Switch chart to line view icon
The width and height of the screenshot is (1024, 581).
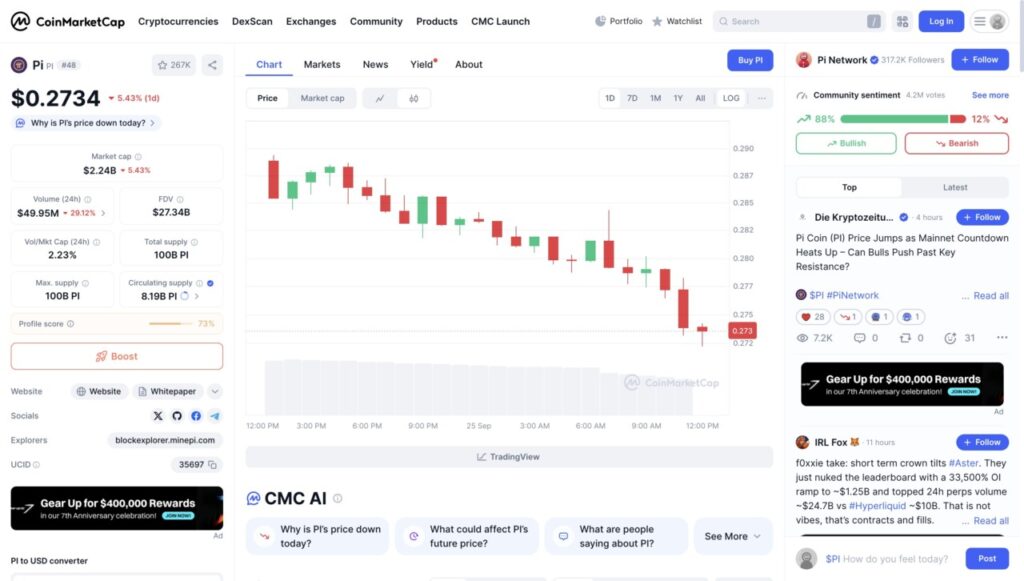click(x=380, y=98)
